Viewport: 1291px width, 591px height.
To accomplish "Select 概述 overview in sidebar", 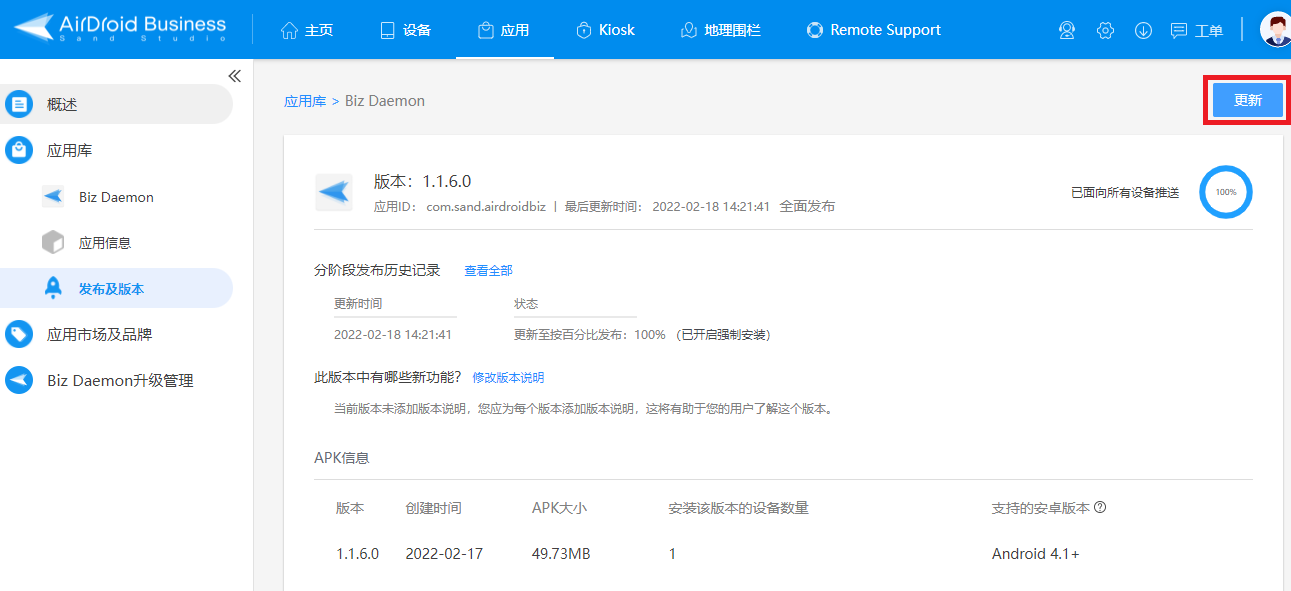I will pos(116,104).
